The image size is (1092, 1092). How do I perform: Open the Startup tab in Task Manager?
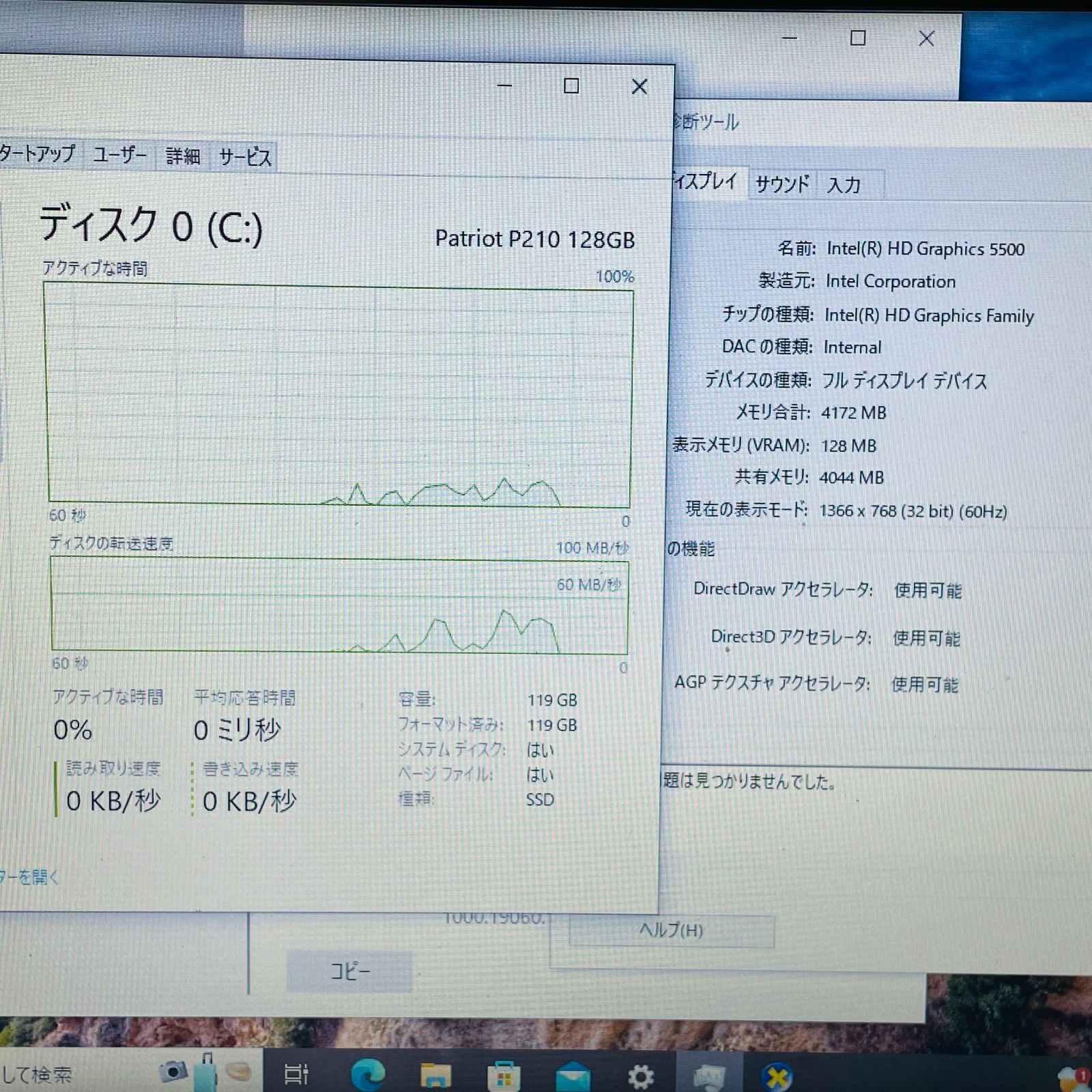pos(40,153)
